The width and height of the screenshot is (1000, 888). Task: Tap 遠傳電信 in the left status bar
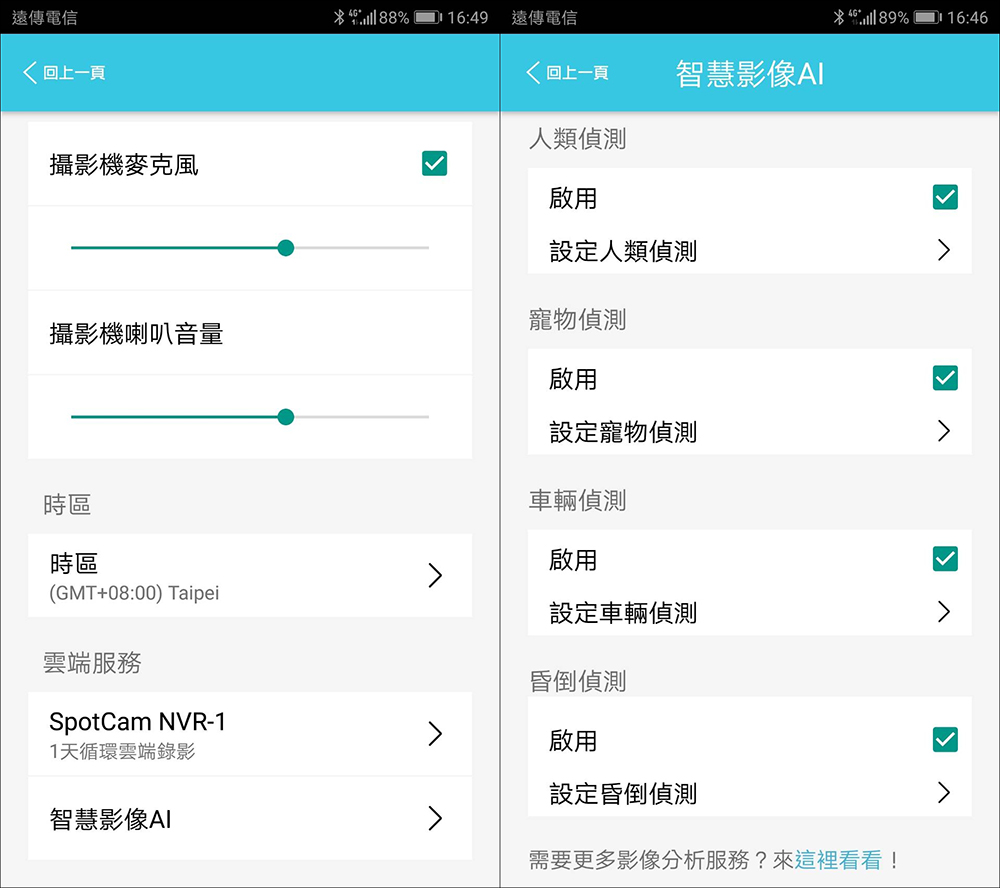pos(45,17)
